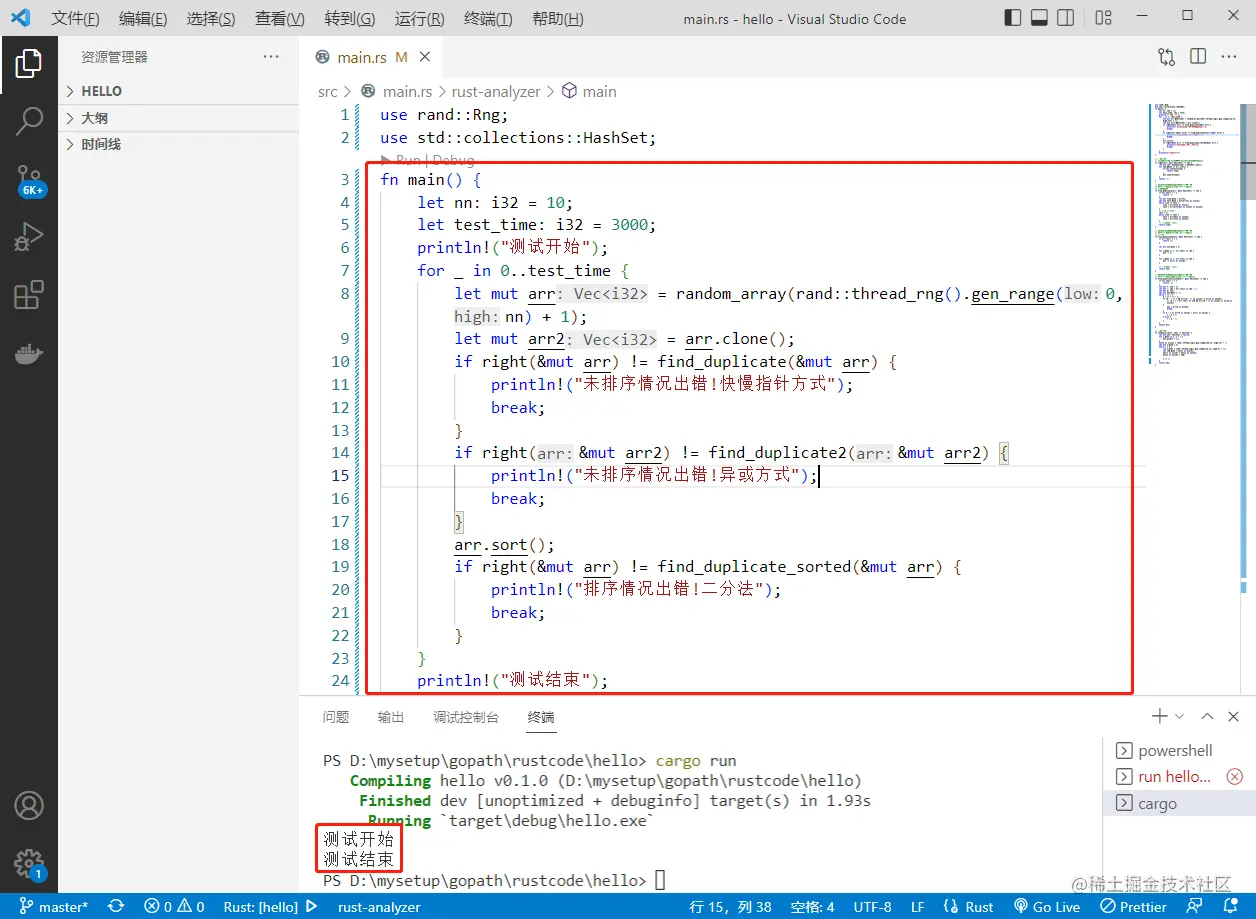Select the cargo terminal entry

[1179, 804]
